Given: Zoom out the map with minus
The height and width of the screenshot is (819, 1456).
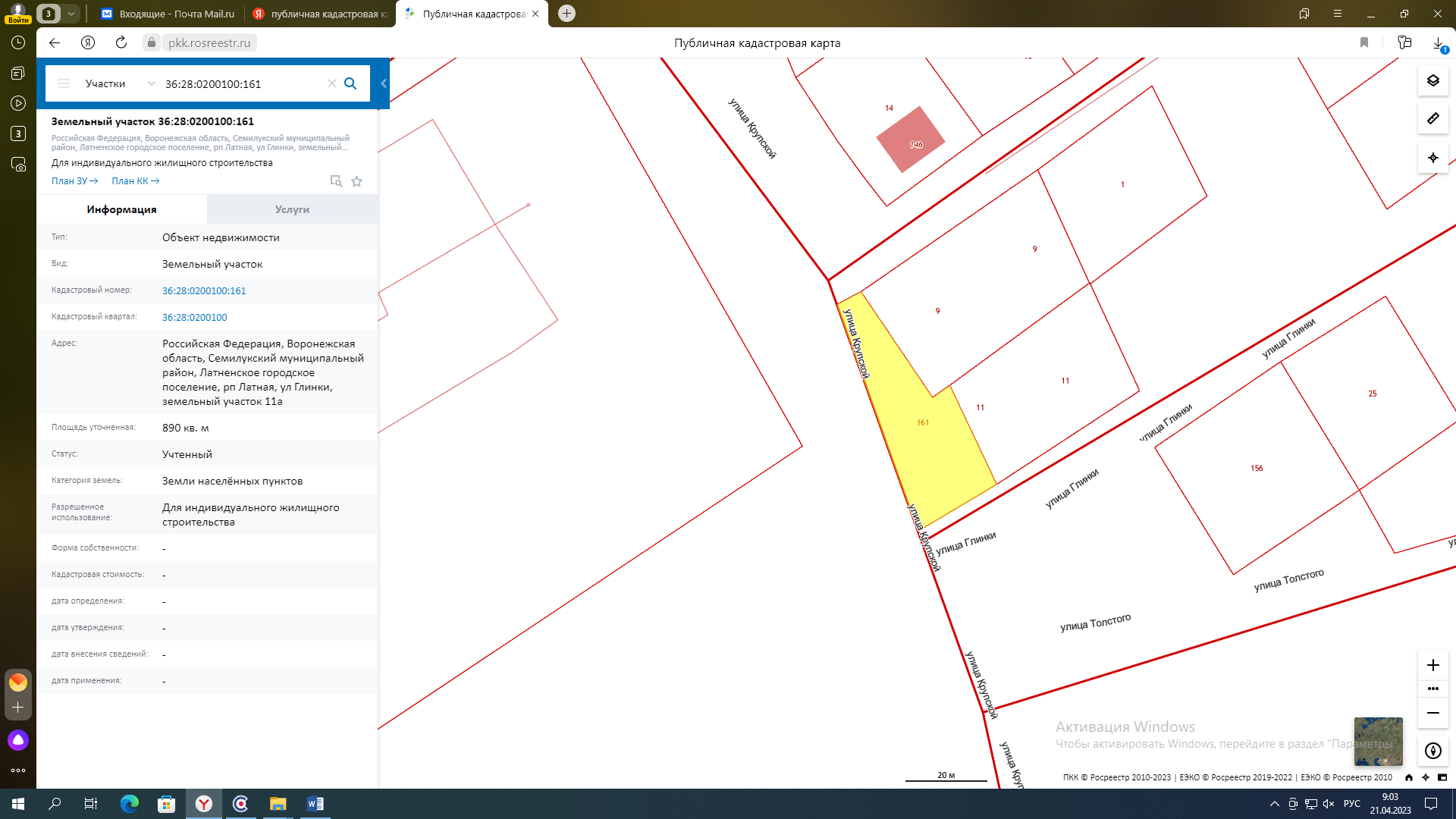Looking at the screenshot, I should (1432, 713).
